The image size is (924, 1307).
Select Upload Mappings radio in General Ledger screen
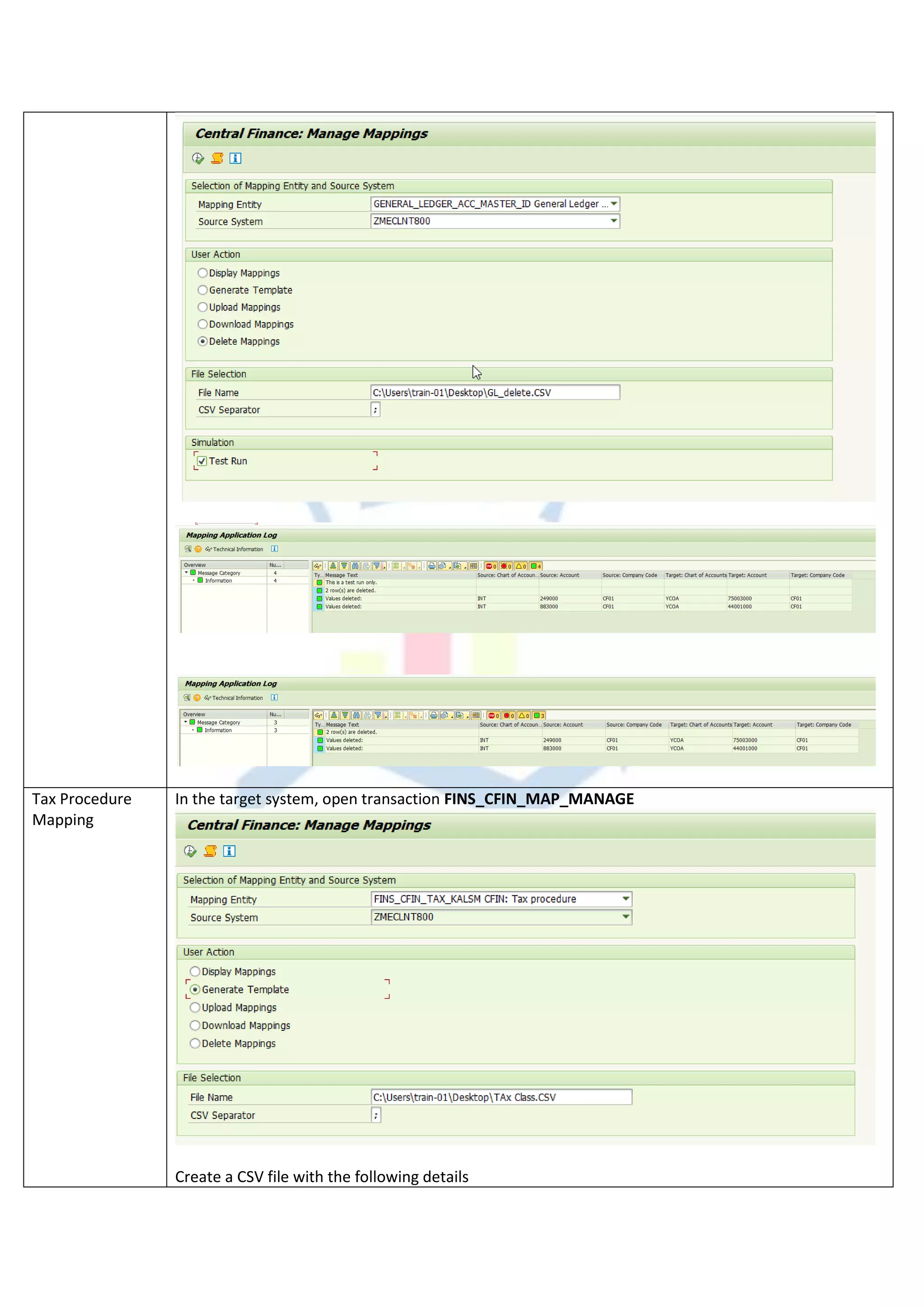(x=203, y=307)
